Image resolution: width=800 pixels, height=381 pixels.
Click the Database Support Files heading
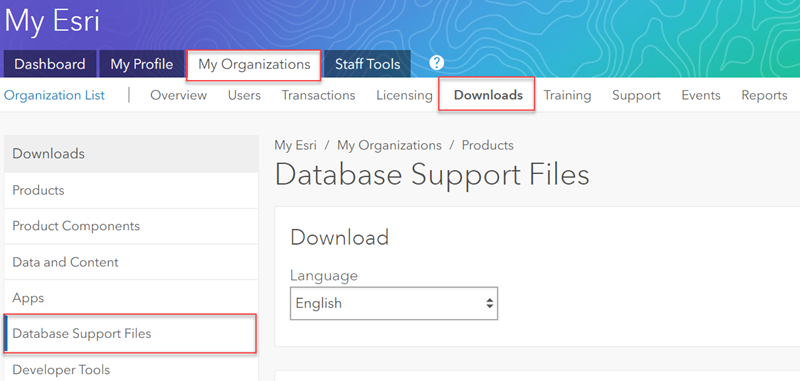[x=432, y=175]
